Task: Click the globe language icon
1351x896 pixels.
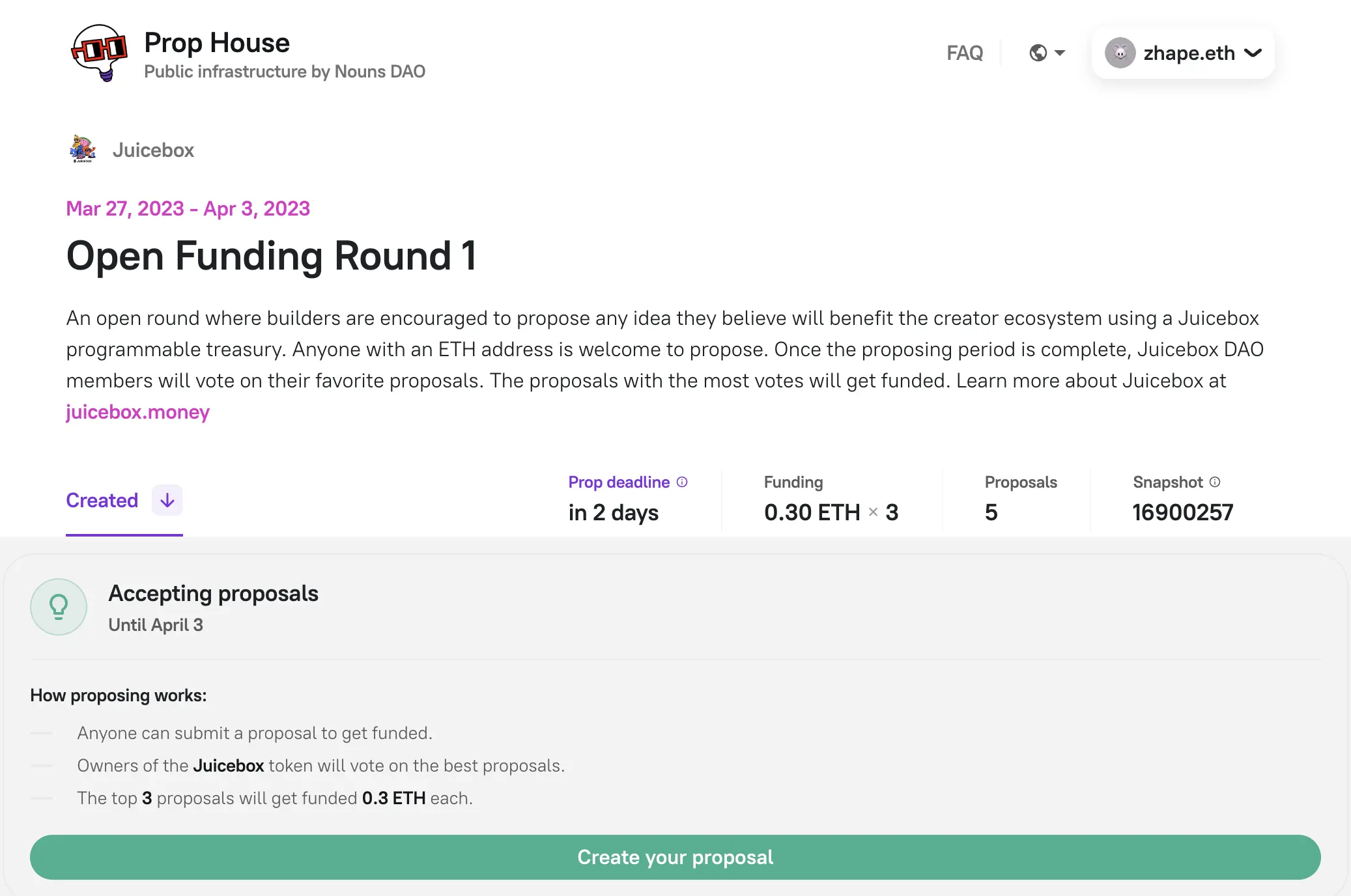Action: tap(1038, 53)
